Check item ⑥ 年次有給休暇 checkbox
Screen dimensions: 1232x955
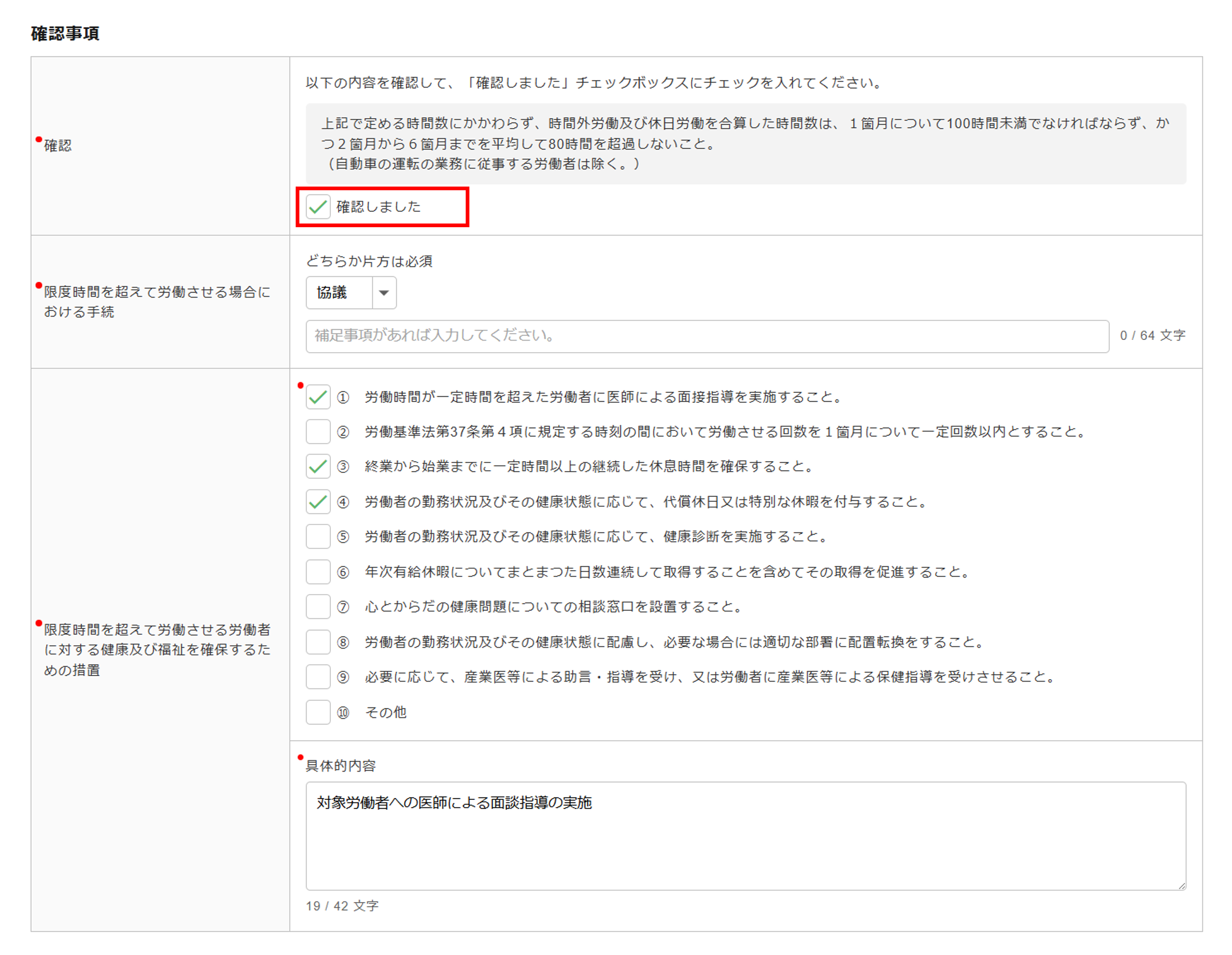[318, 572]
